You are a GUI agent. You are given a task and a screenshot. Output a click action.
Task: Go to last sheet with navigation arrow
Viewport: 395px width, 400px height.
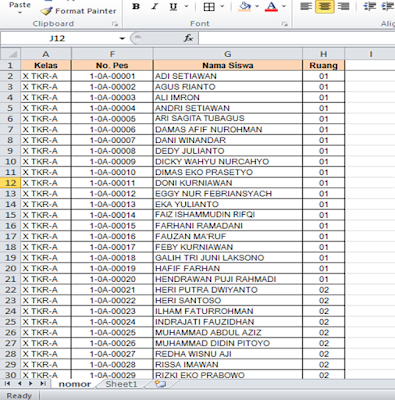pyautogui.click(x=43, y=384)
